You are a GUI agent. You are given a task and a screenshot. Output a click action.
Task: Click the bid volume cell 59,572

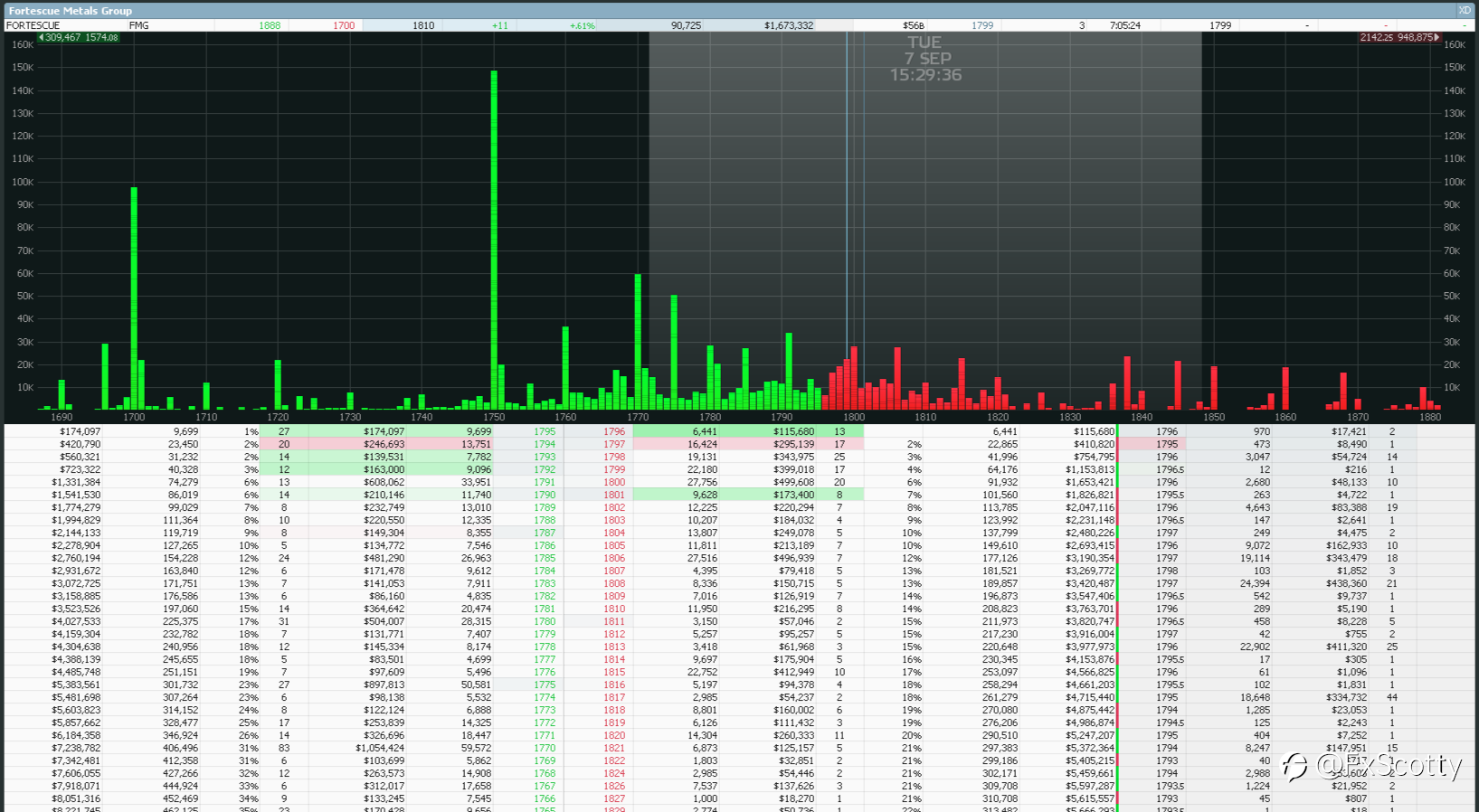point(476,748)
